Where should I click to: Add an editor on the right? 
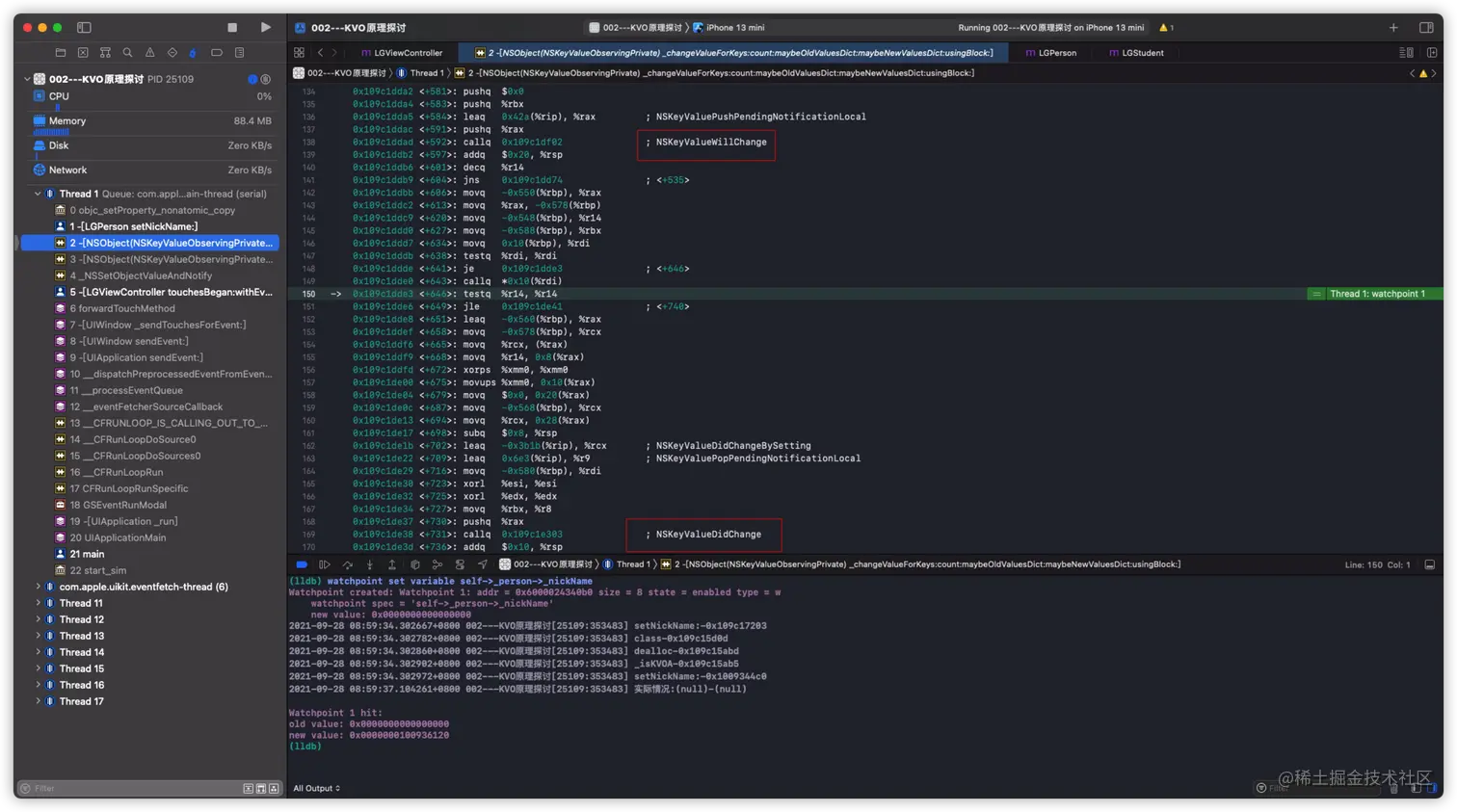(x=1432, y=53)
